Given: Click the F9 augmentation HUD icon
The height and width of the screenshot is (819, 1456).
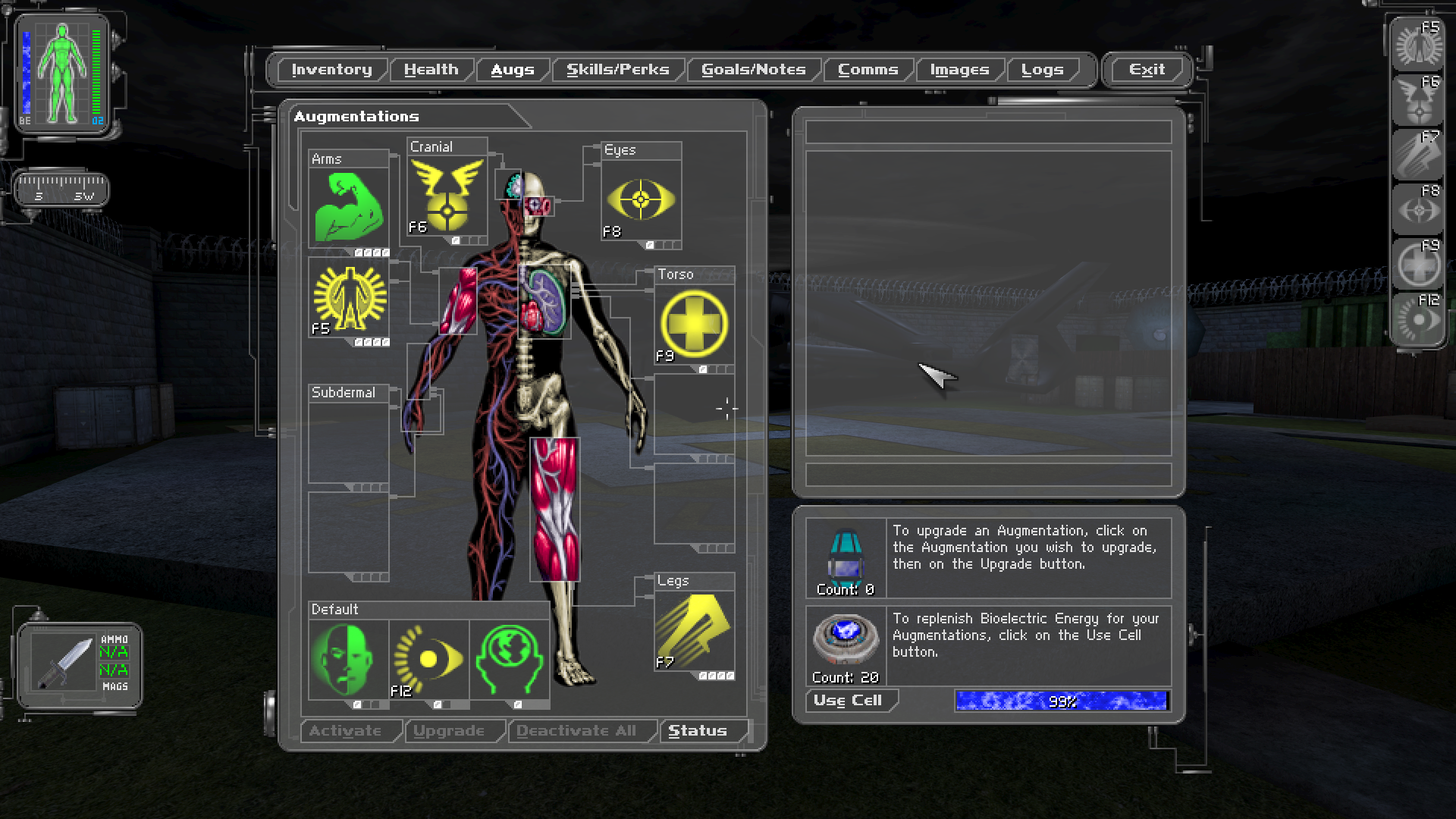Looking at the screenshot, I should point(1418,263).
